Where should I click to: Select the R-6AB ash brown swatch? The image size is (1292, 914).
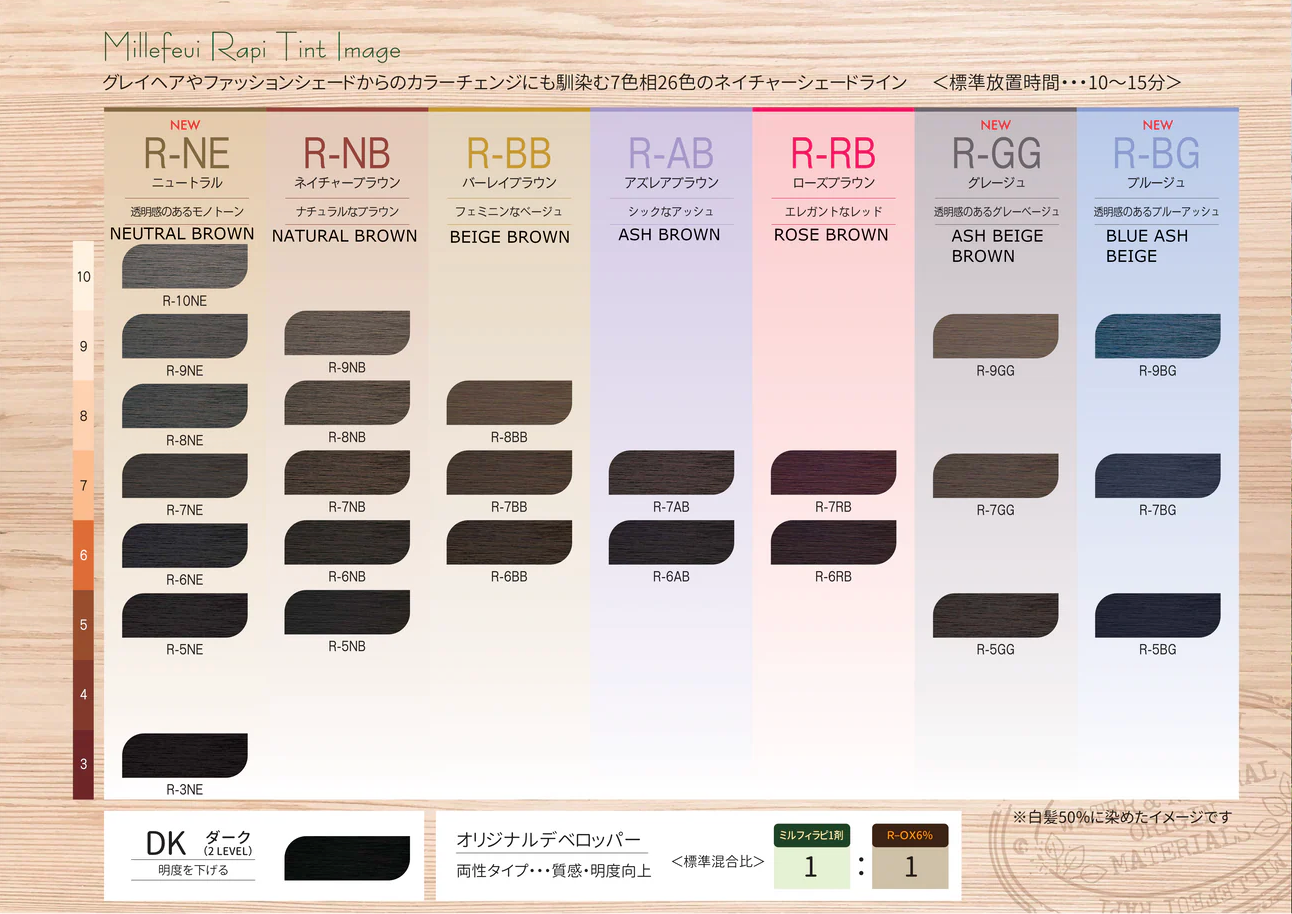coord(671,543)
